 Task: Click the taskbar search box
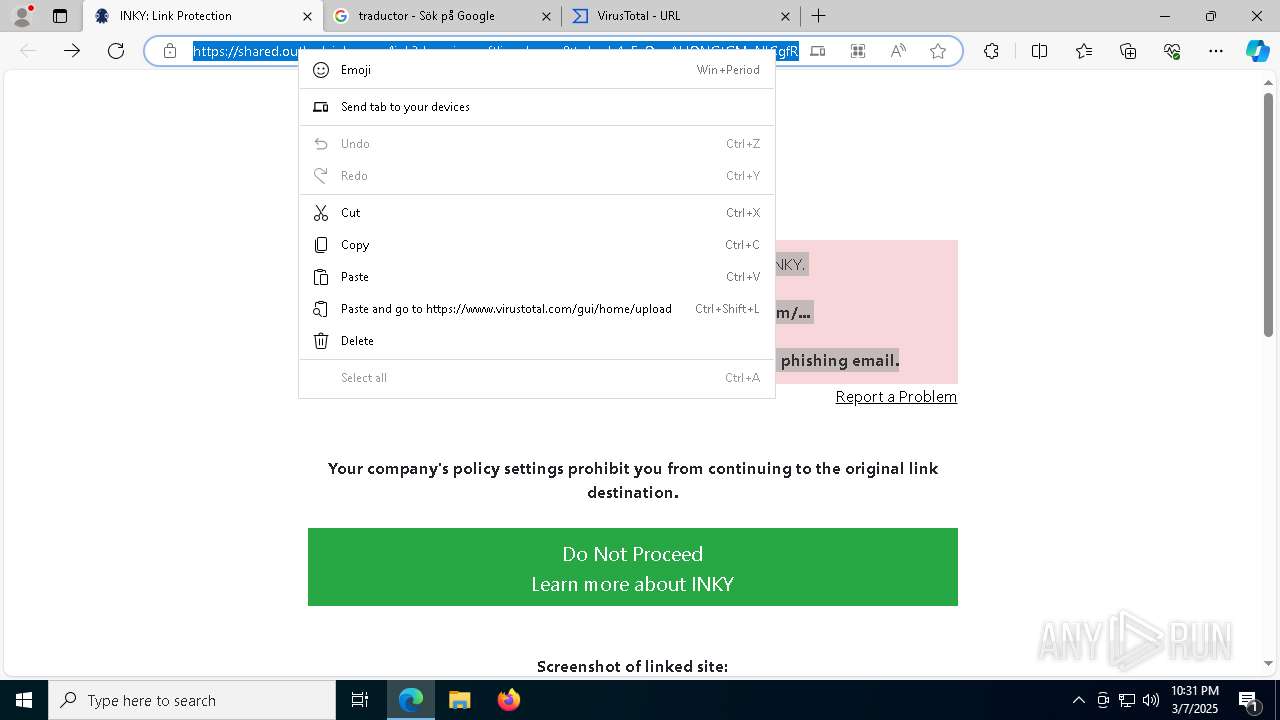(192, 700)
